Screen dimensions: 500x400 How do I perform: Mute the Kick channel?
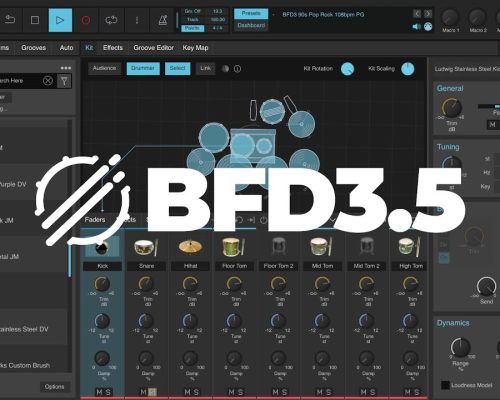pyautogui.click(x=99, y=392)
